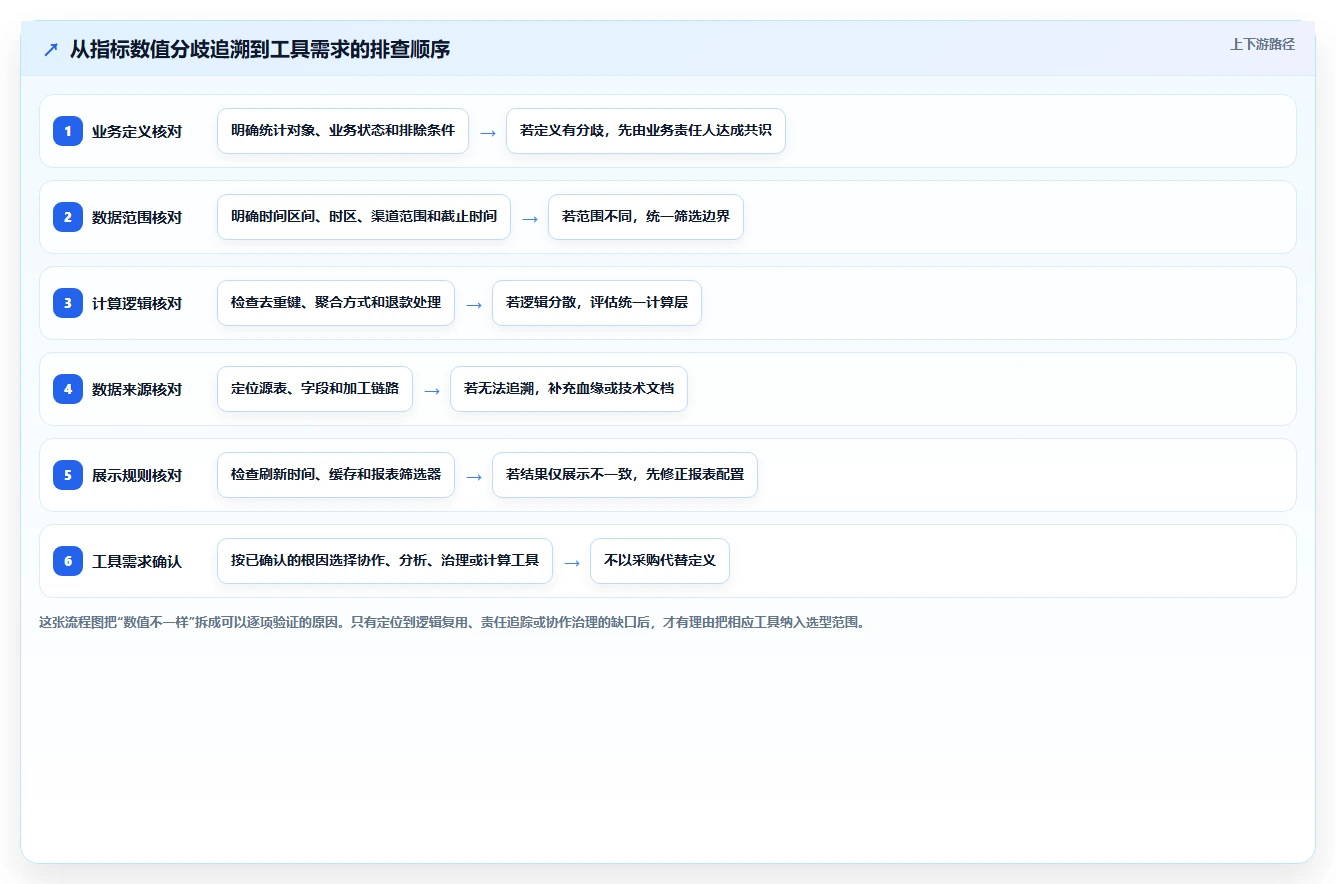Viewport: 1336px width, 884px height.
Task: Click the 按已确认的根因选择协作、分析、治理或计算工具 box
Action: pos(385,561)
